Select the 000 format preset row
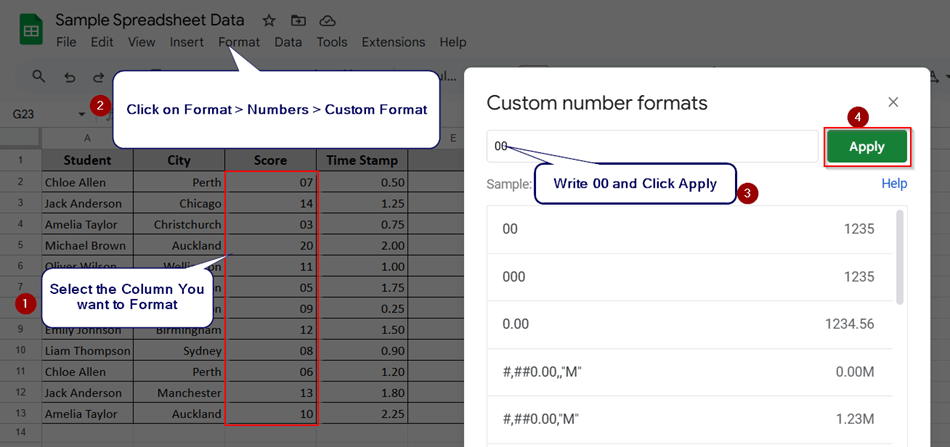Viewport: 950px width, 447px height. 689,277
